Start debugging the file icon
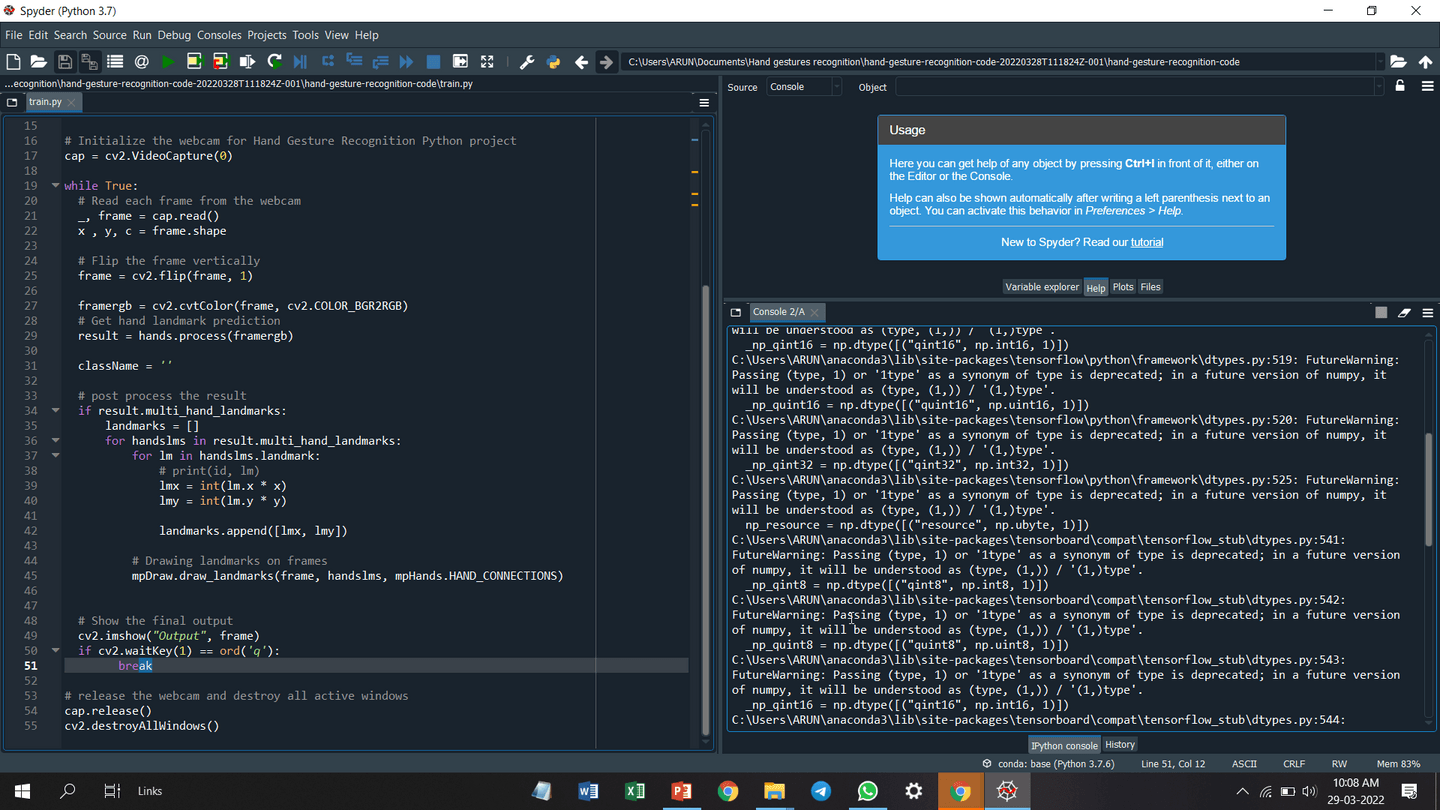1440x810 pixels. click(x=300, y=62)
